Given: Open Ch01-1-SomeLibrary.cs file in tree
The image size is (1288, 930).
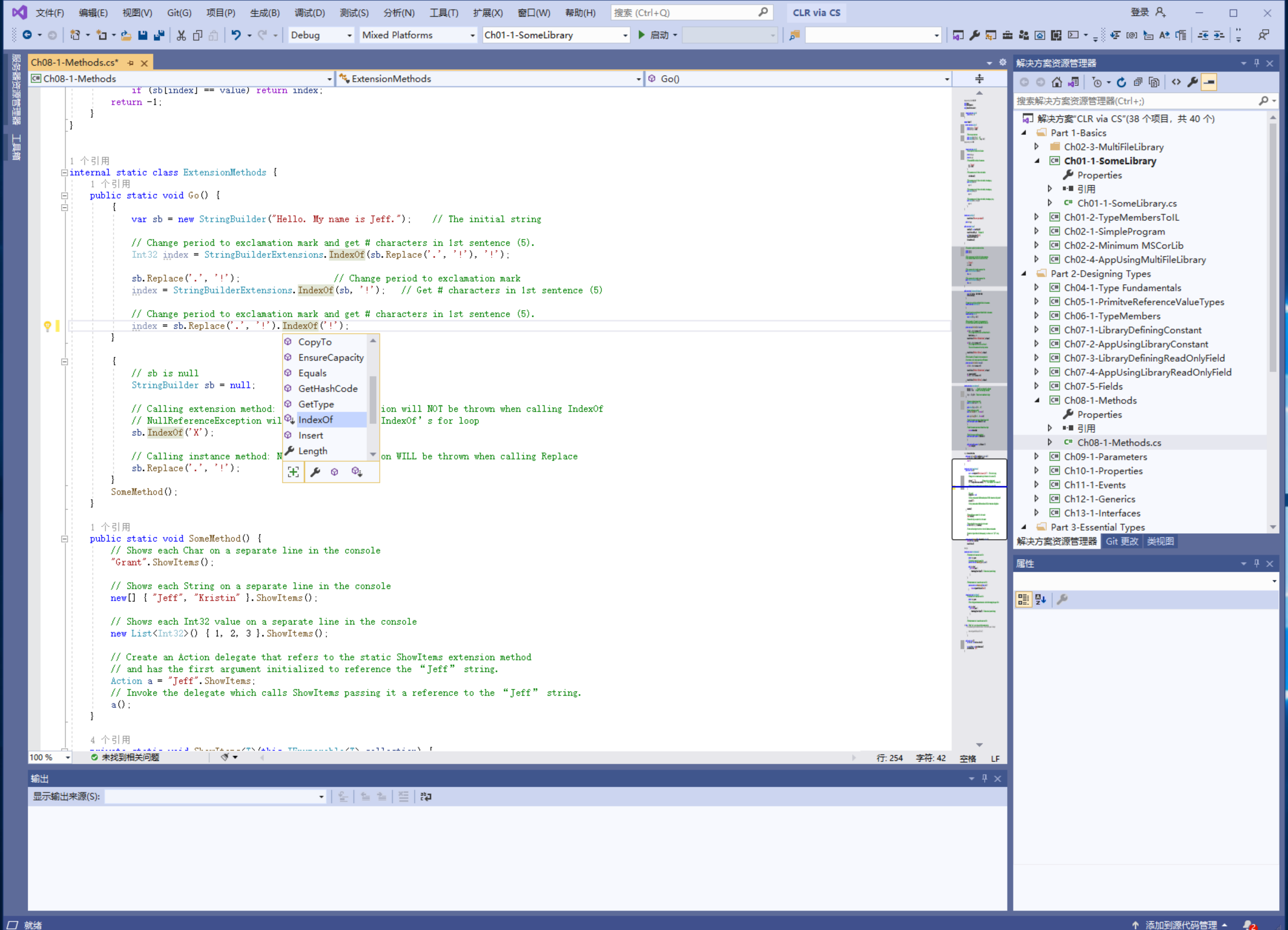Looking at the screenshot, I should tap(1127, 203).
